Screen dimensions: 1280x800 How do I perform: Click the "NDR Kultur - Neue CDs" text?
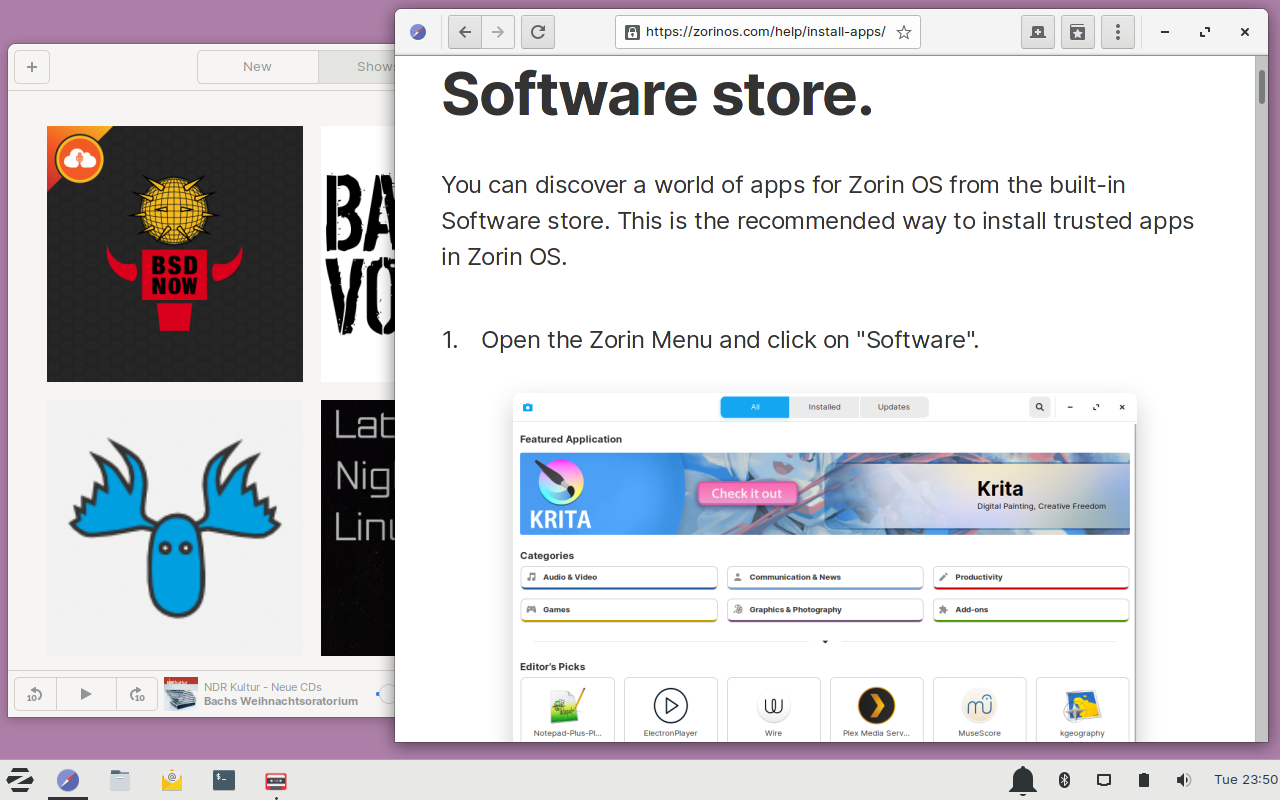point(263,687)
